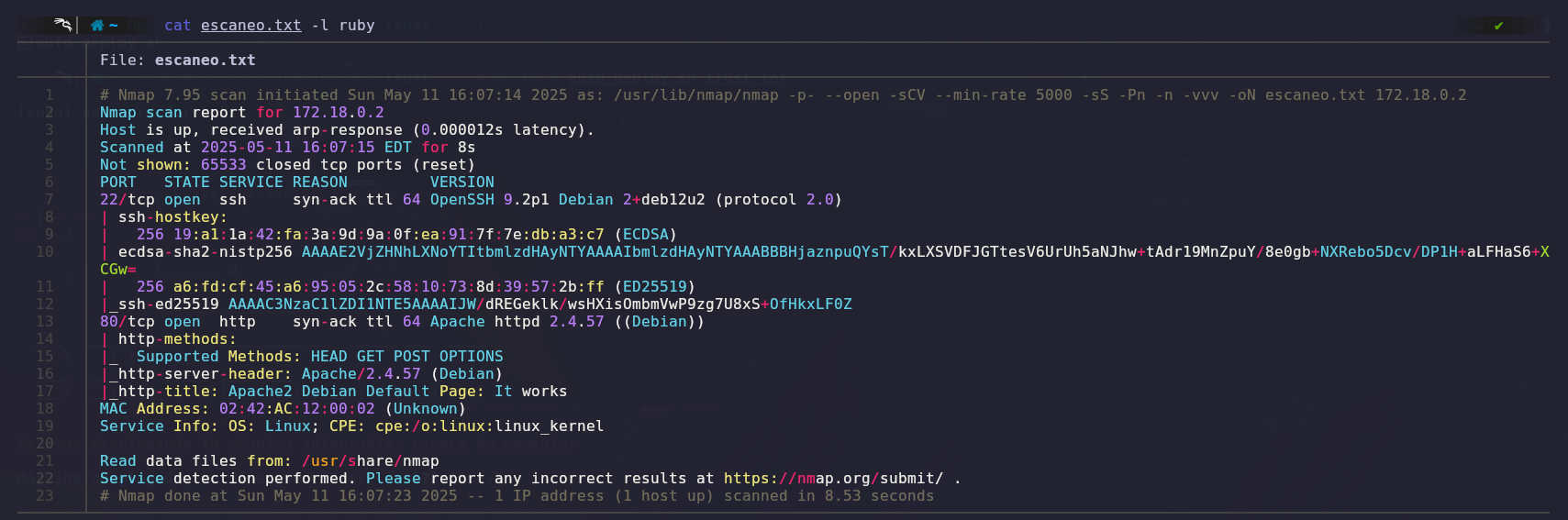Click the '65533' closed ports count
The width and height of the screenshot is (1568, 520).
(x=224, y=165)
